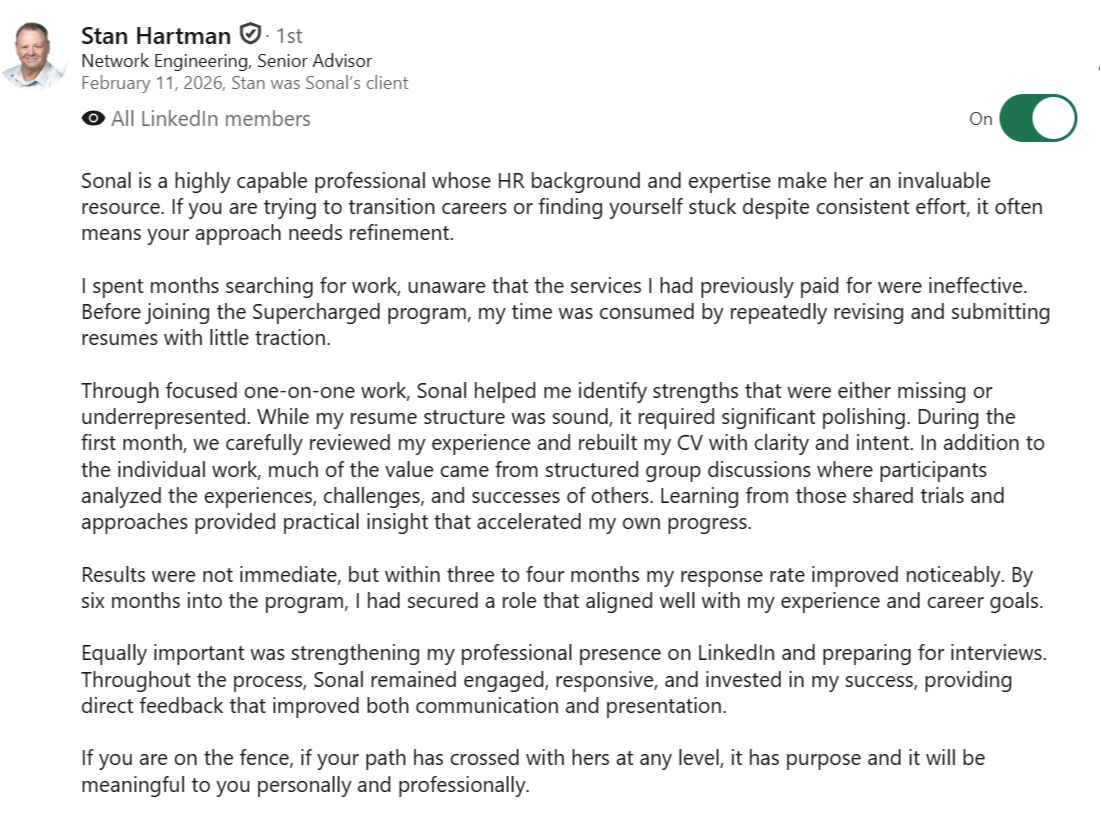Click the paragraph starting Equally important was strengthening
Viewport: 1101px width, 820px height.
[x=564, y=679]
